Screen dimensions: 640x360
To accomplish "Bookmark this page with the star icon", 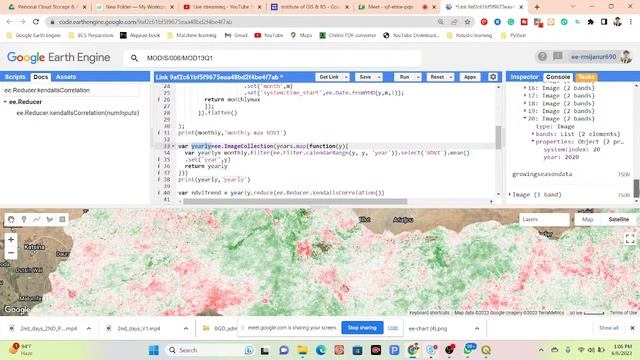I will click(467, 22).
